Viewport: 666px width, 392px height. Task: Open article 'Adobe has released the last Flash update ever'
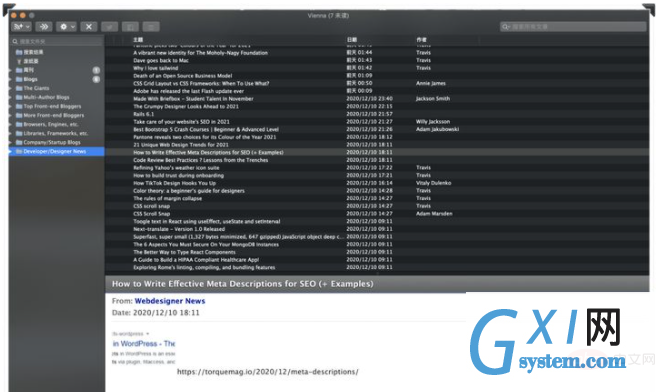pos(189,91)
